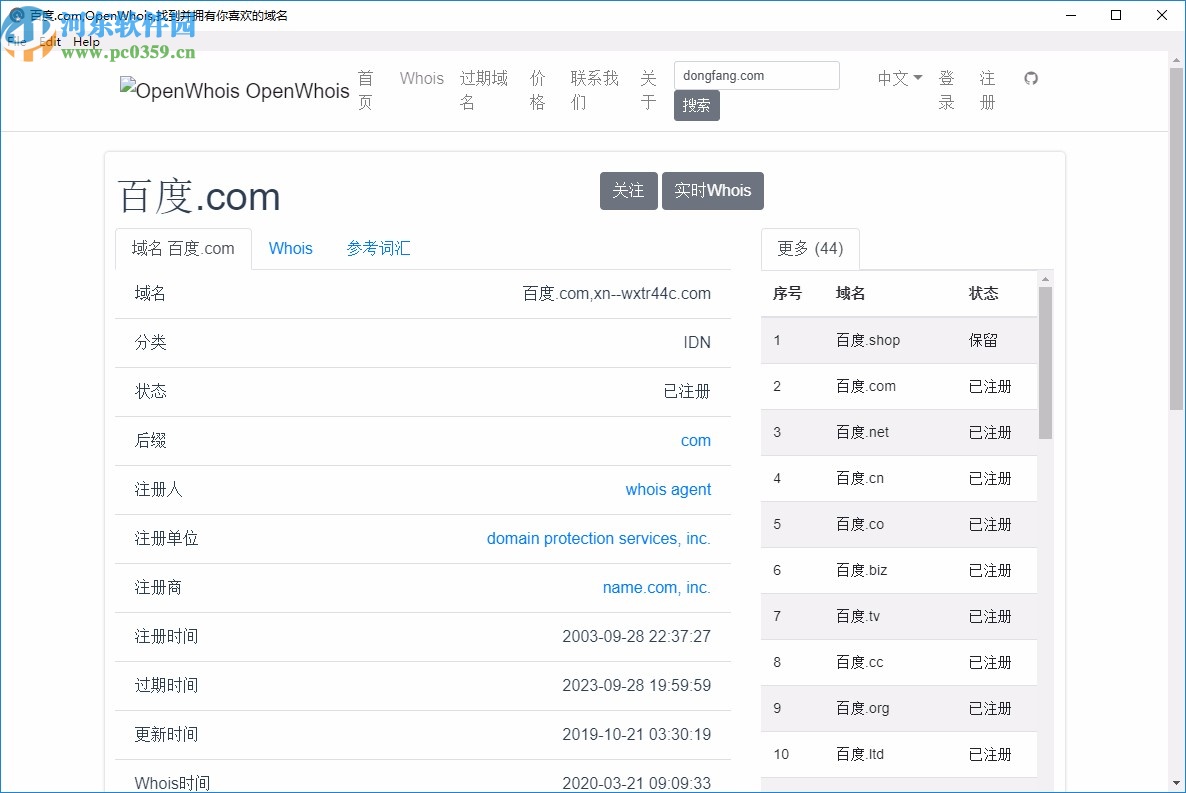Select the 域名 百度.com tab
This screenshot has width=1186, height=793.
(183, 248)
